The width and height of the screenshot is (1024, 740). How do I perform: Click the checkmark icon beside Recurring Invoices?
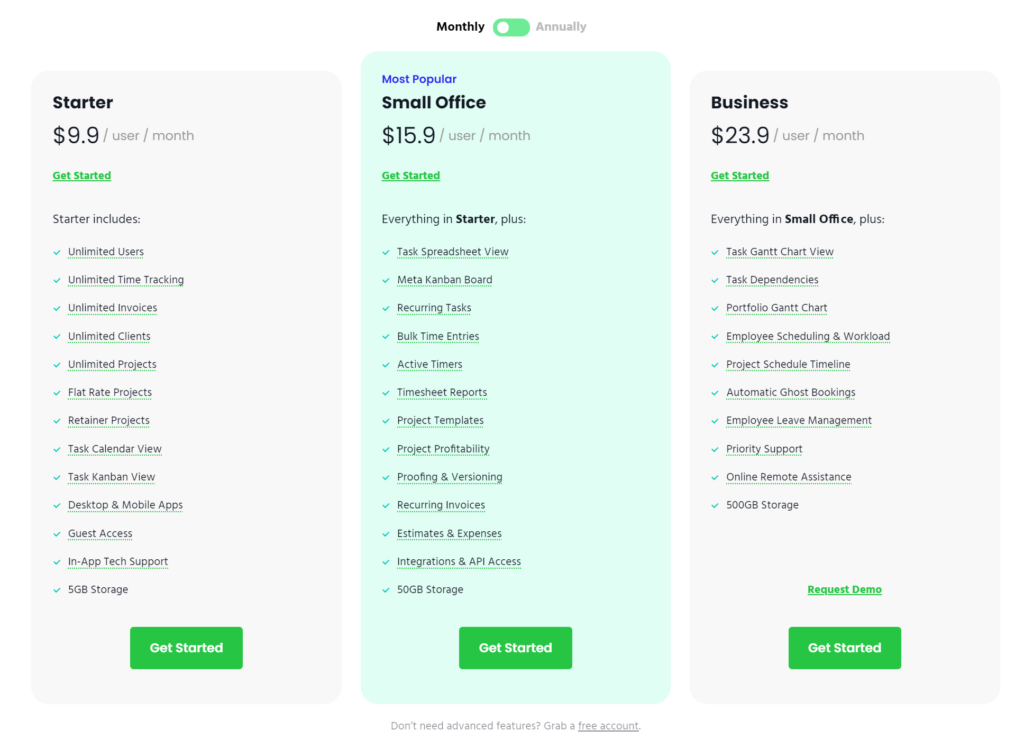[385, 505]
